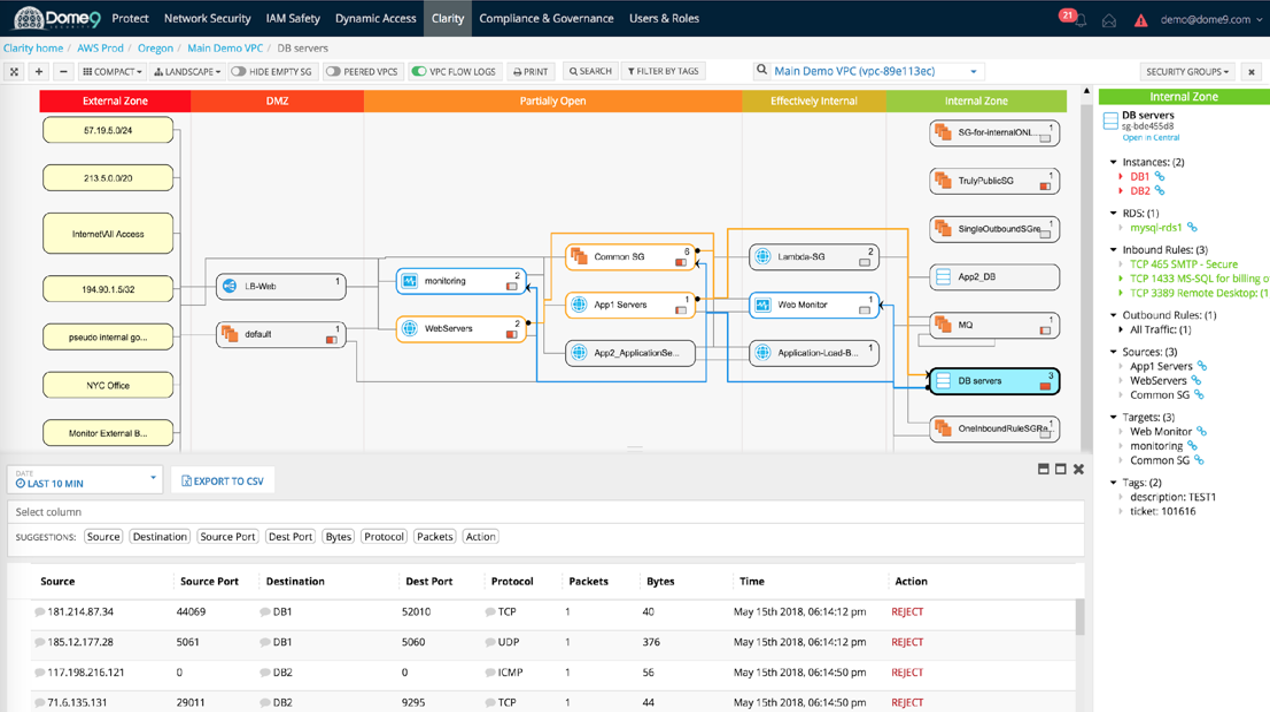Expand the All Traffic outbound rule
Image resolution: width=1270 pixels, height=712 pixels.
(1122, 330)
